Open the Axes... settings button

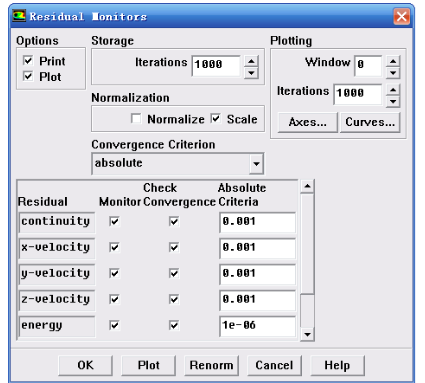point(307,122)
